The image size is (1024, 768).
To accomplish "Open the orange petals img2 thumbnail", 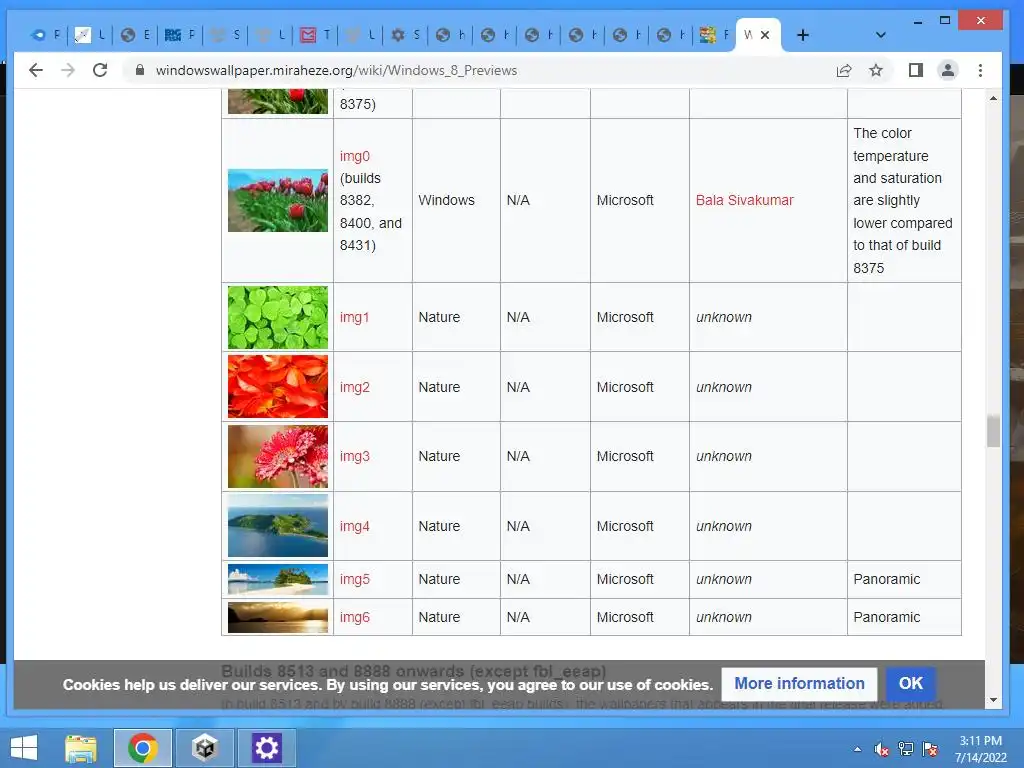I will (278, 387).
